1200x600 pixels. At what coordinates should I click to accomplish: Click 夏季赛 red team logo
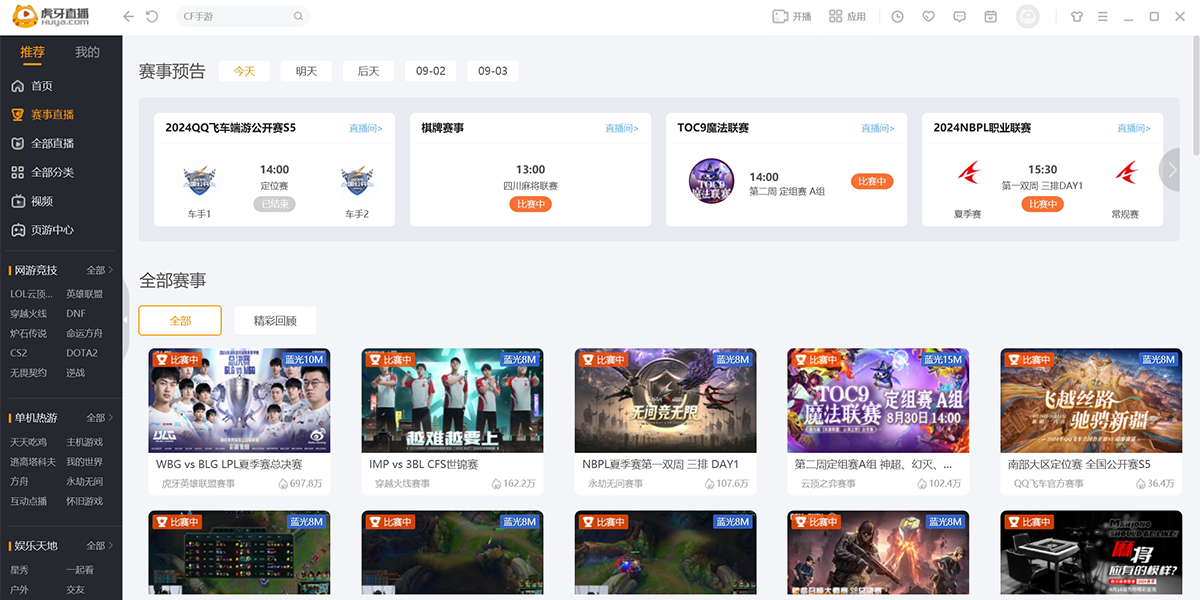968,173
